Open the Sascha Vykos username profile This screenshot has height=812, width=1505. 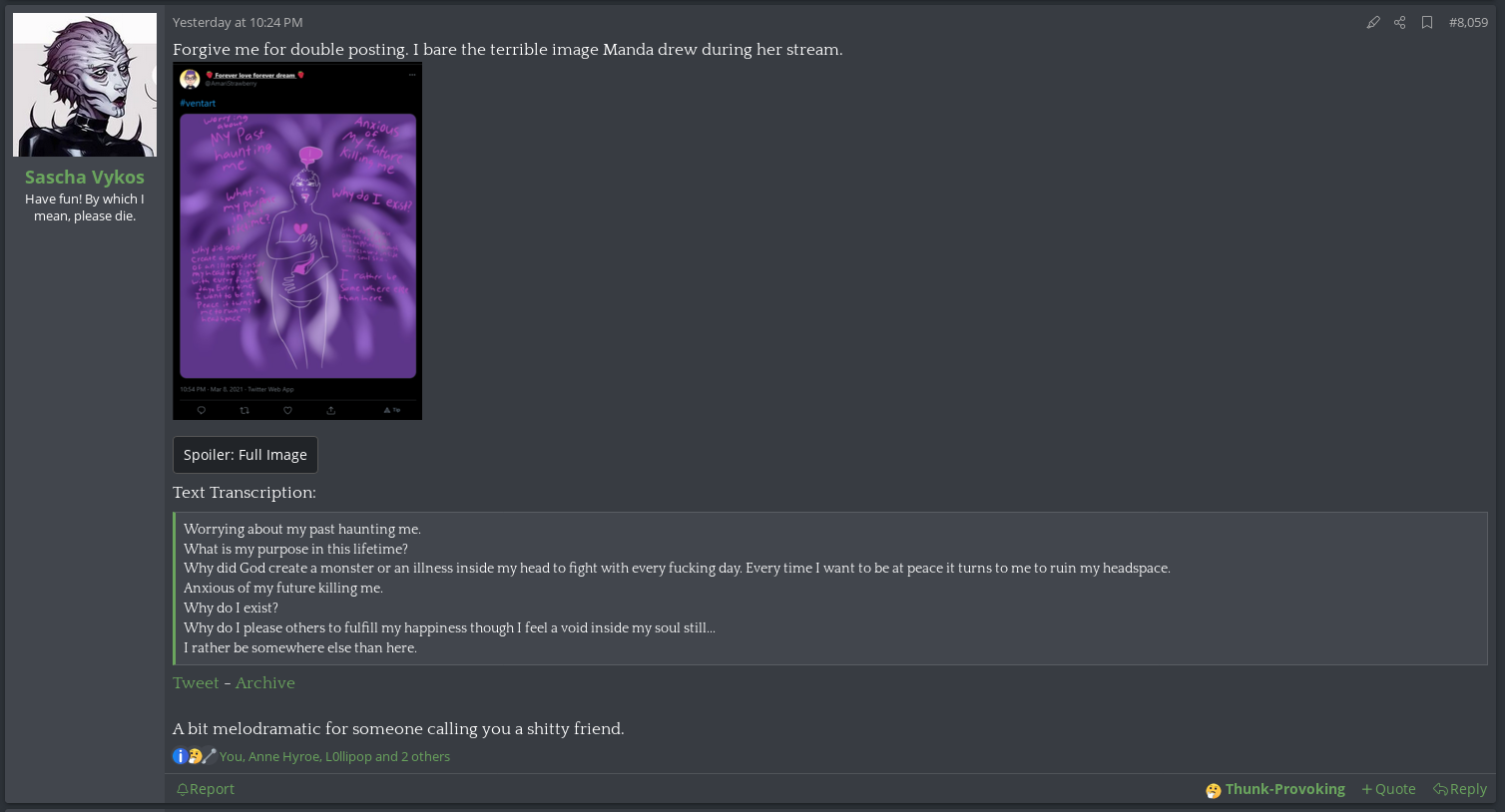pos(85,177)
